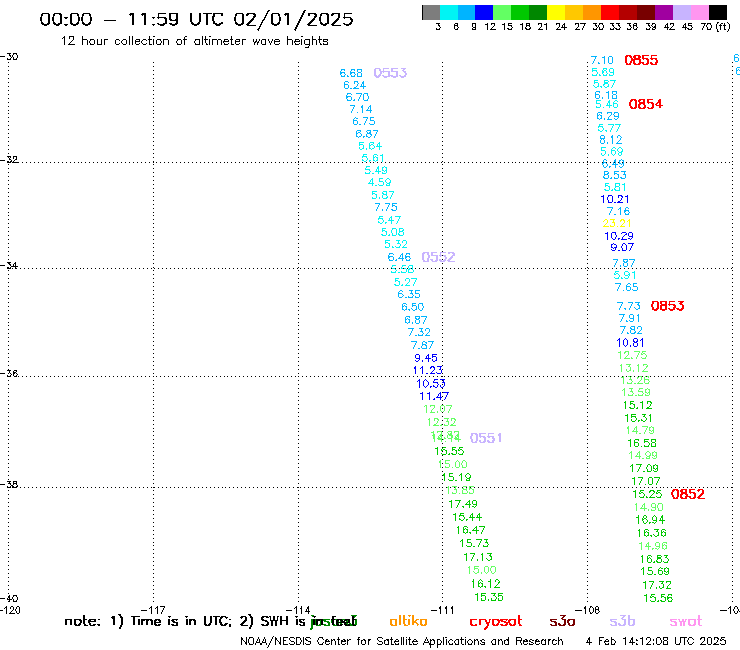Click the 70 (ft) colorbar label
Screen dimensions: 740x650
(x=715, y=27)
